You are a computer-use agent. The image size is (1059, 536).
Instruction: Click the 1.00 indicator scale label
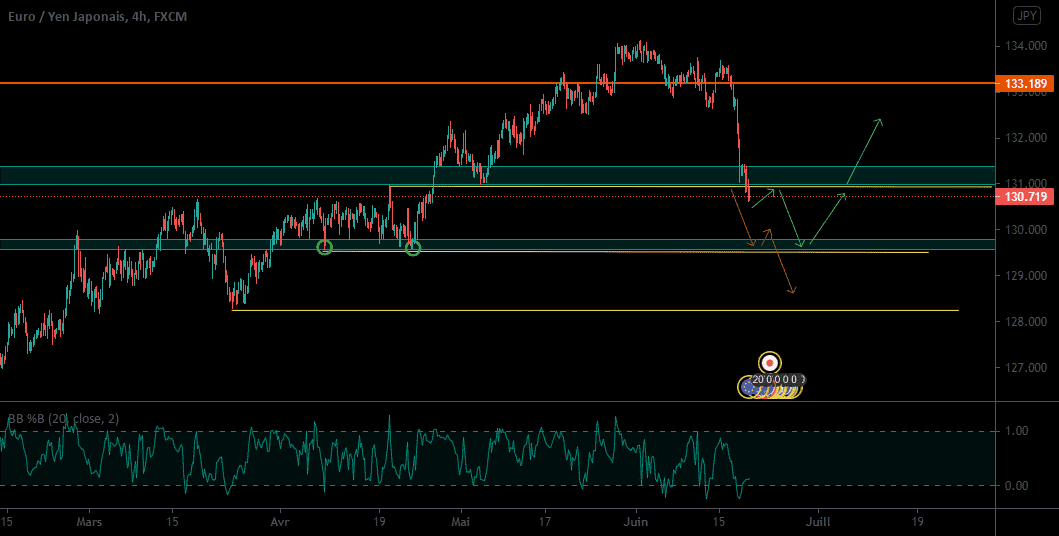1017,431
